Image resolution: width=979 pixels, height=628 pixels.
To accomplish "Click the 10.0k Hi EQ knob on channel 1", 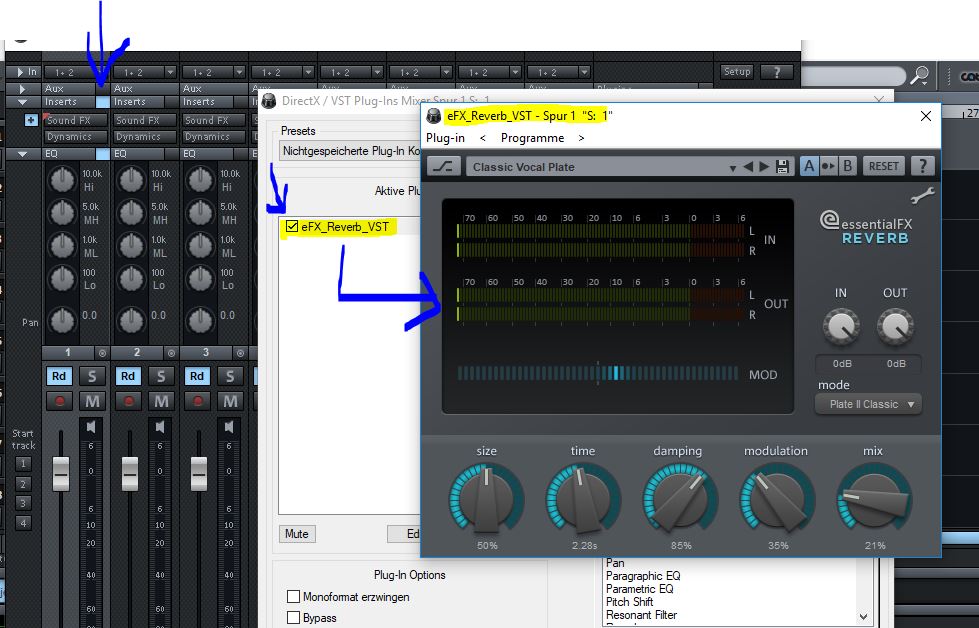I will [62, 180].
